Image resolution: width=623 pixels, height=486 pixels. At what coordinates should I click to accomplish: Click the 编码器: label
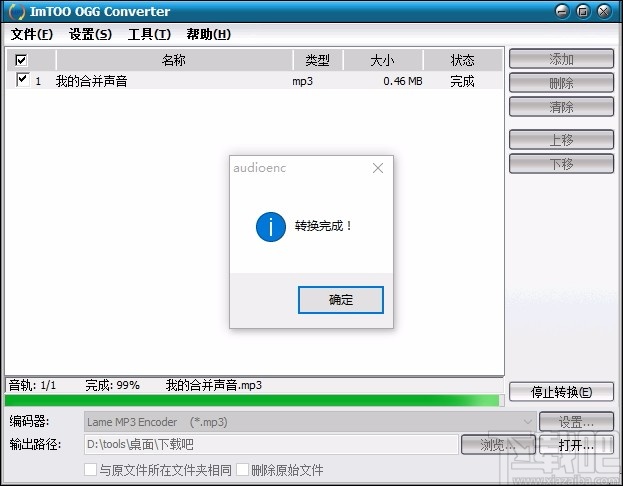point(29,421)
